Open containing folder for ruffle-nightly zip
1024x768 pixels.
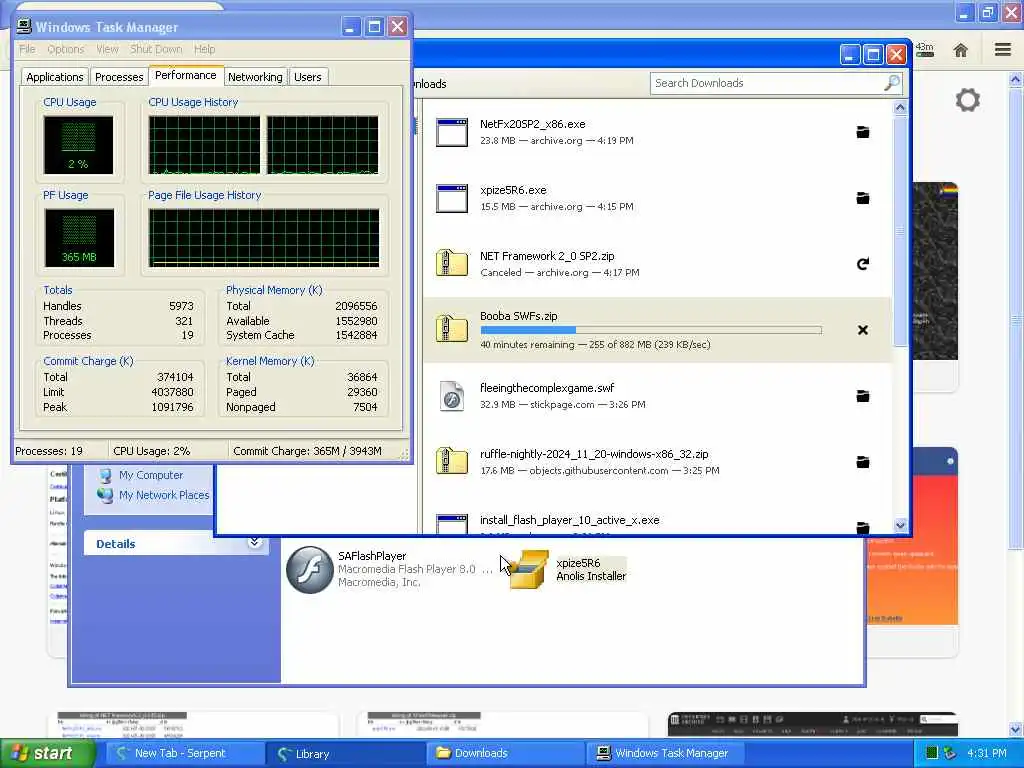(863, 462)
